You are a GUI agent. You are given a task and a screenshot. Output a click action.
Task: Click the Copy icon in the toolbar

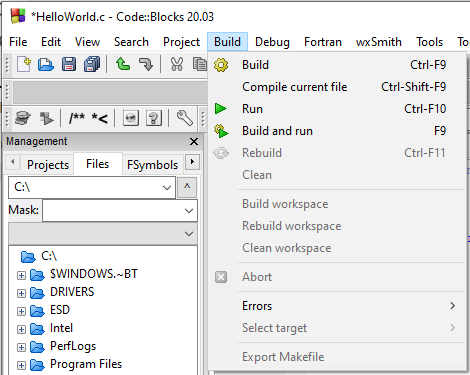(x=200, y=64)
